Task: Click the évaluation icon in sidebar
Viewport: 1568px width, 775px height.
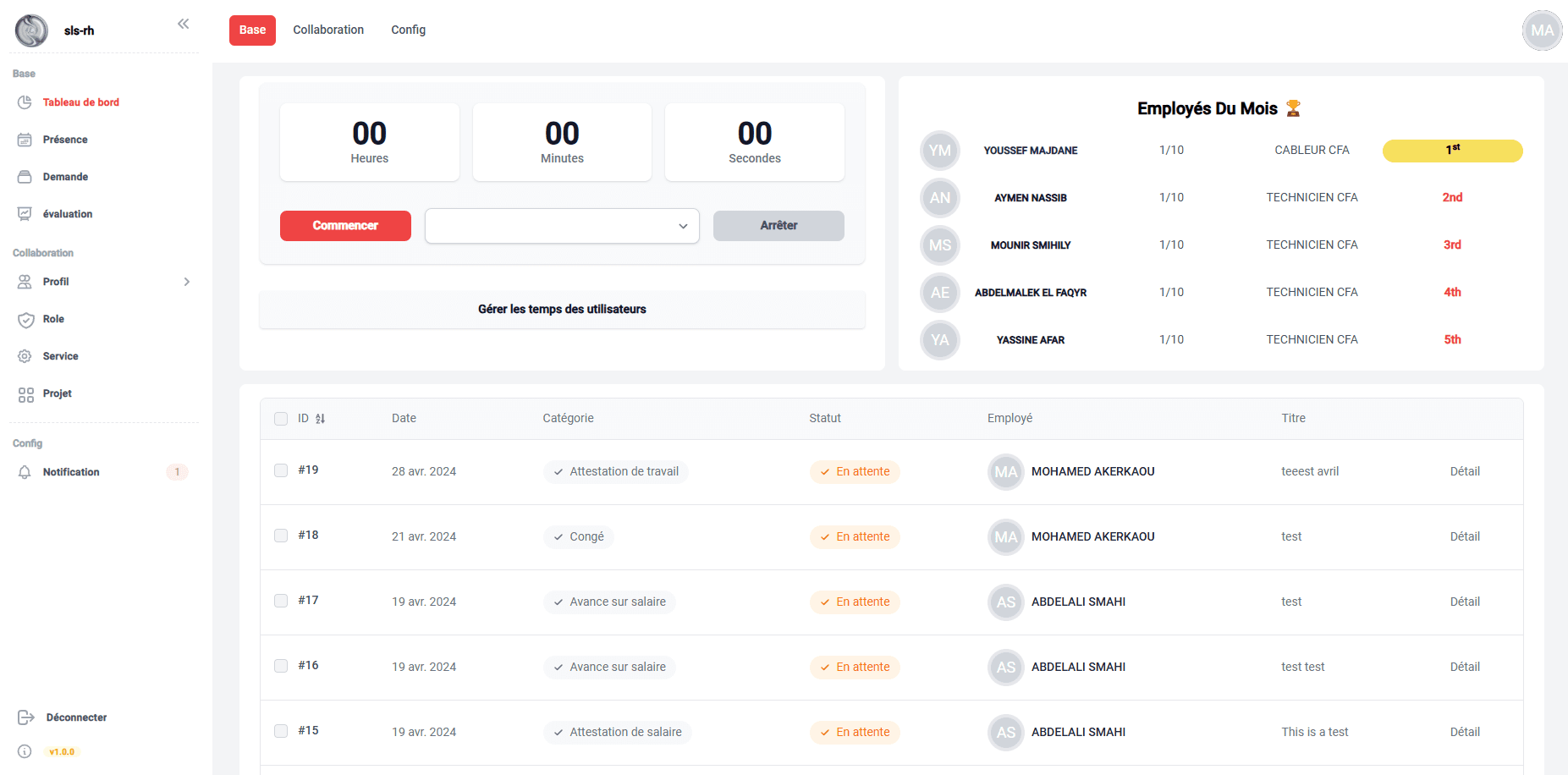Action: coord(25,214)
